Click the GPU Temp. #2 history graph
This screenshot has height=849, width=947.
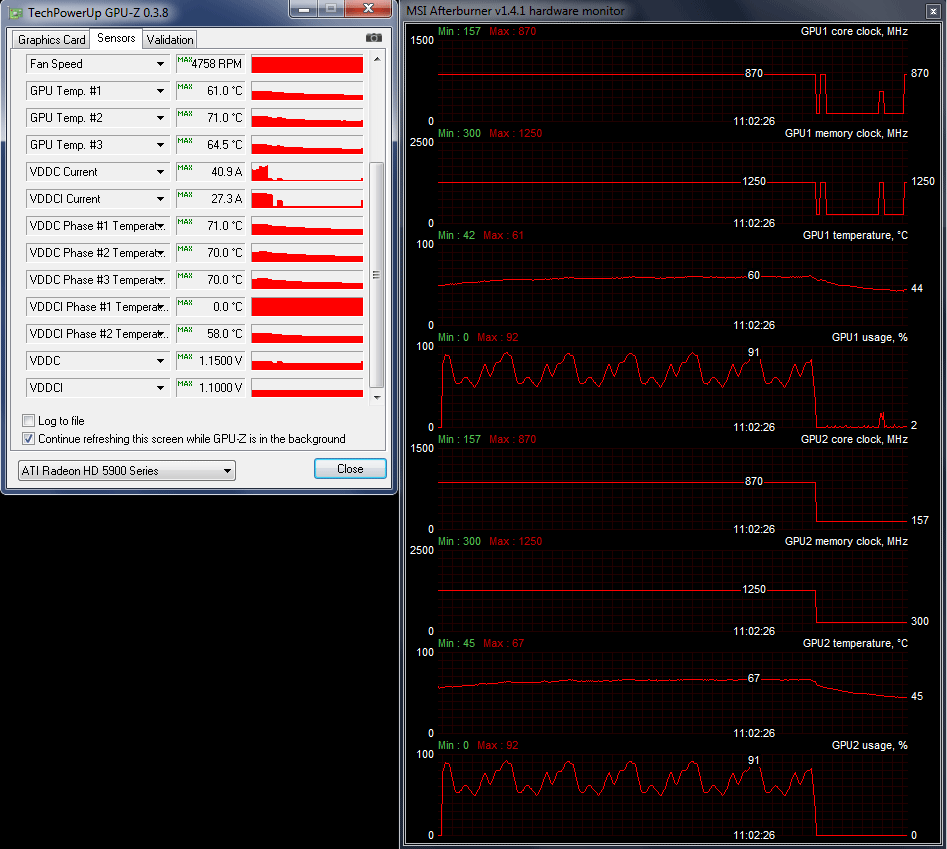(307, 118)
